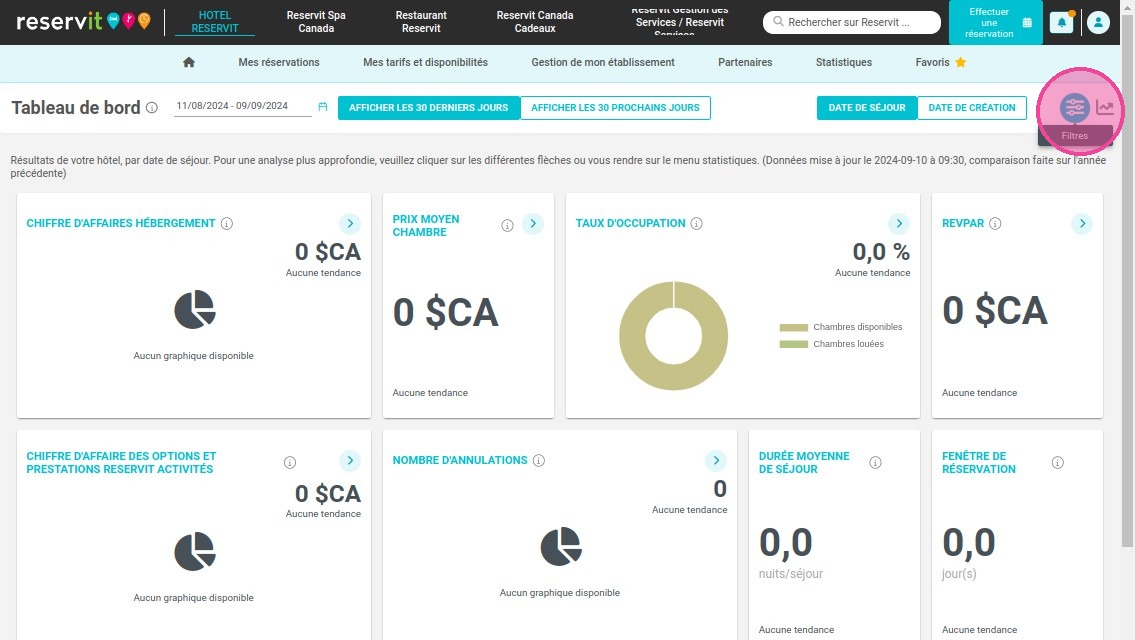Viewport: 1135px width, 640px height.
Task: Open the Filtres filter icon
Action: click(1074, 108)
